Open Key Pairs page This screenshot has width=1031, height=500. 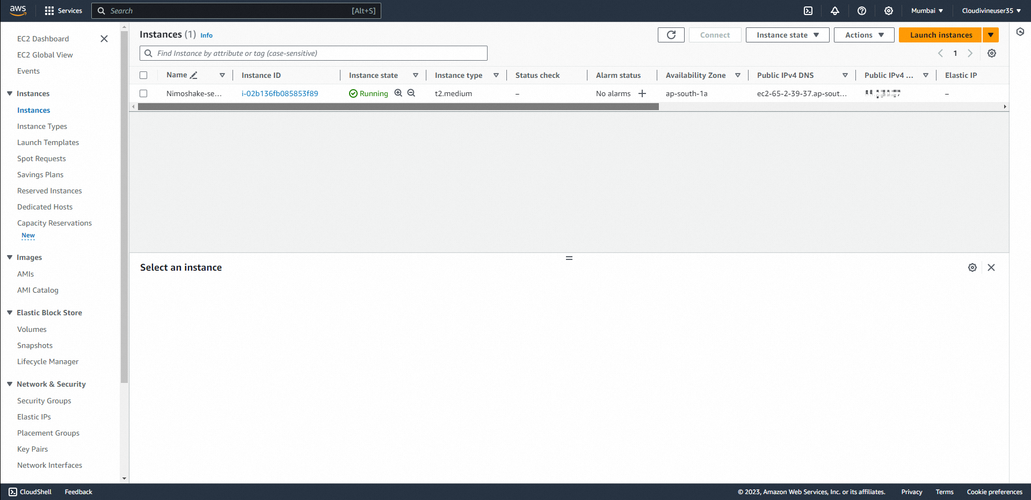(x=32, y=449)
